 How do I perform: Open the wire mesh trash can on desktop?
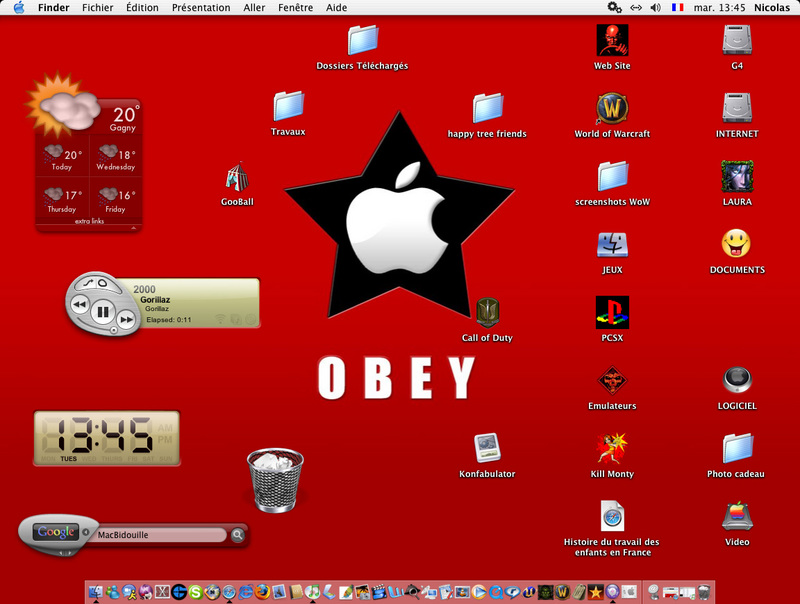click(276, 480)
